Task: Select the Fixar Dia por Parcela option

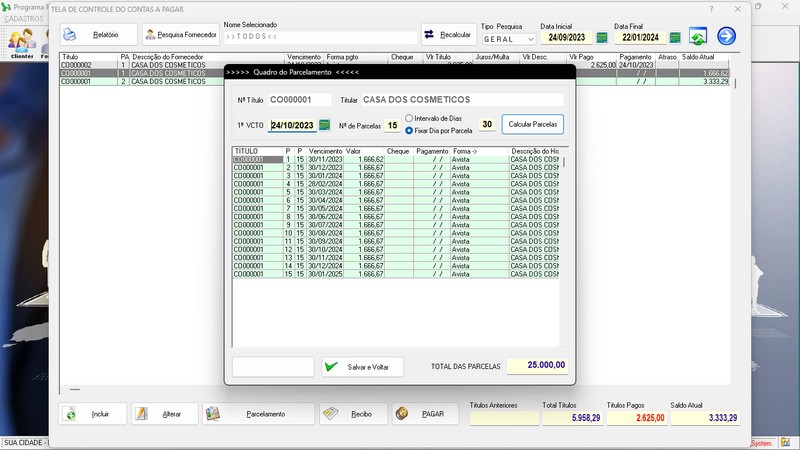Action: tap(410, 130)
